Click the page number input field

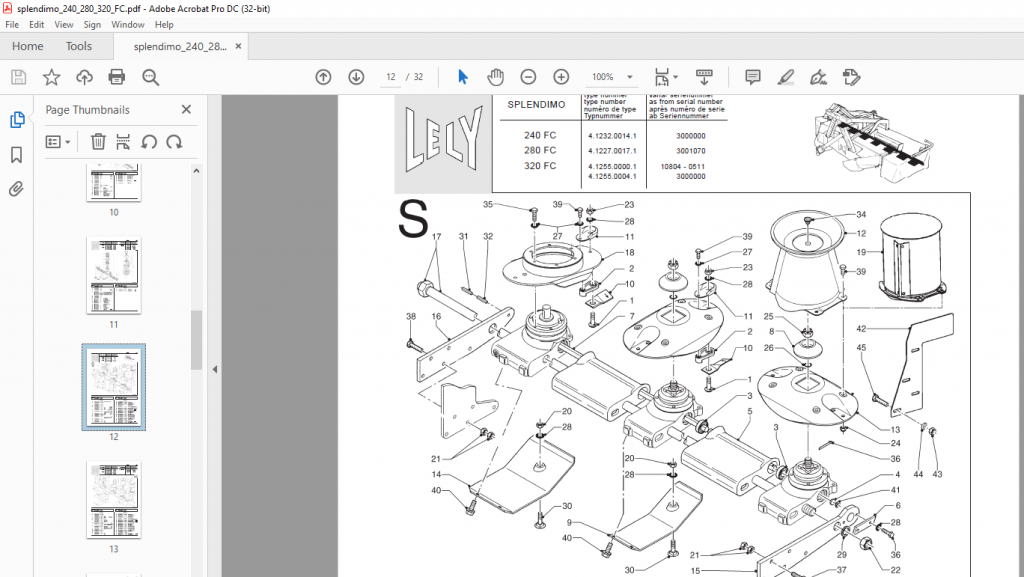pyautogui.click(x=391, y=77)
